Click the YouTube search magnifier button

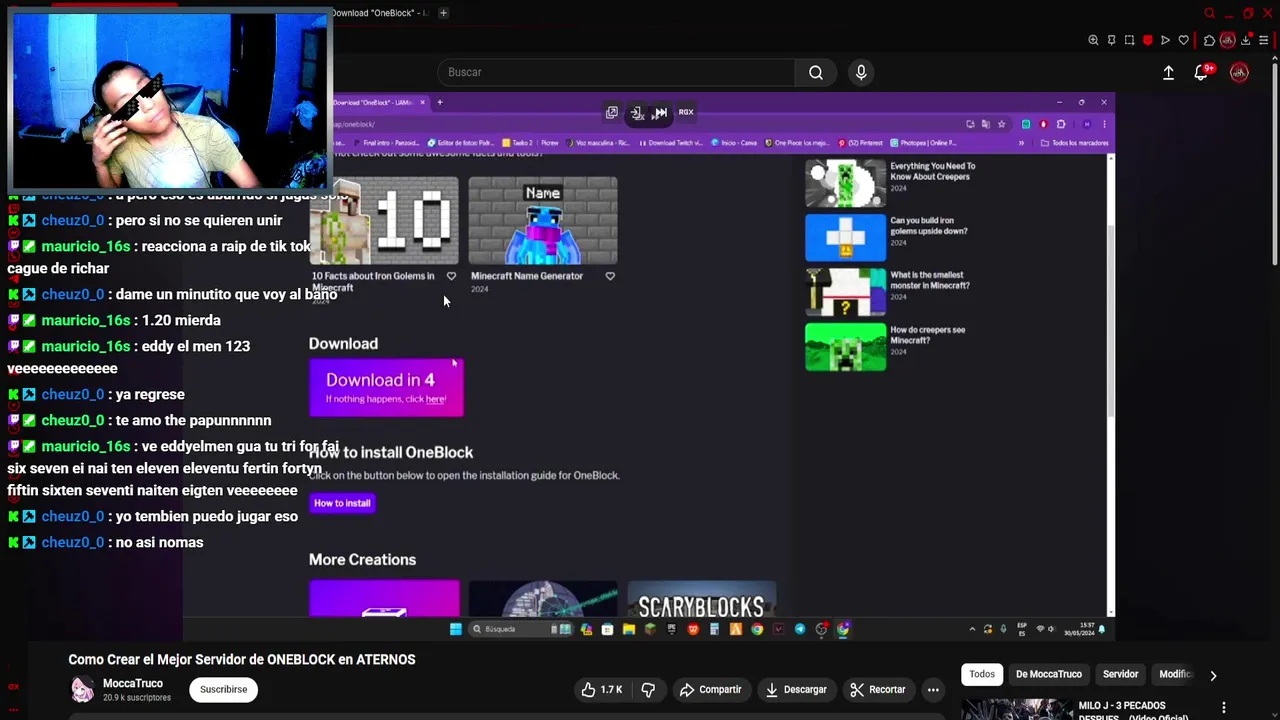point(816,72)
